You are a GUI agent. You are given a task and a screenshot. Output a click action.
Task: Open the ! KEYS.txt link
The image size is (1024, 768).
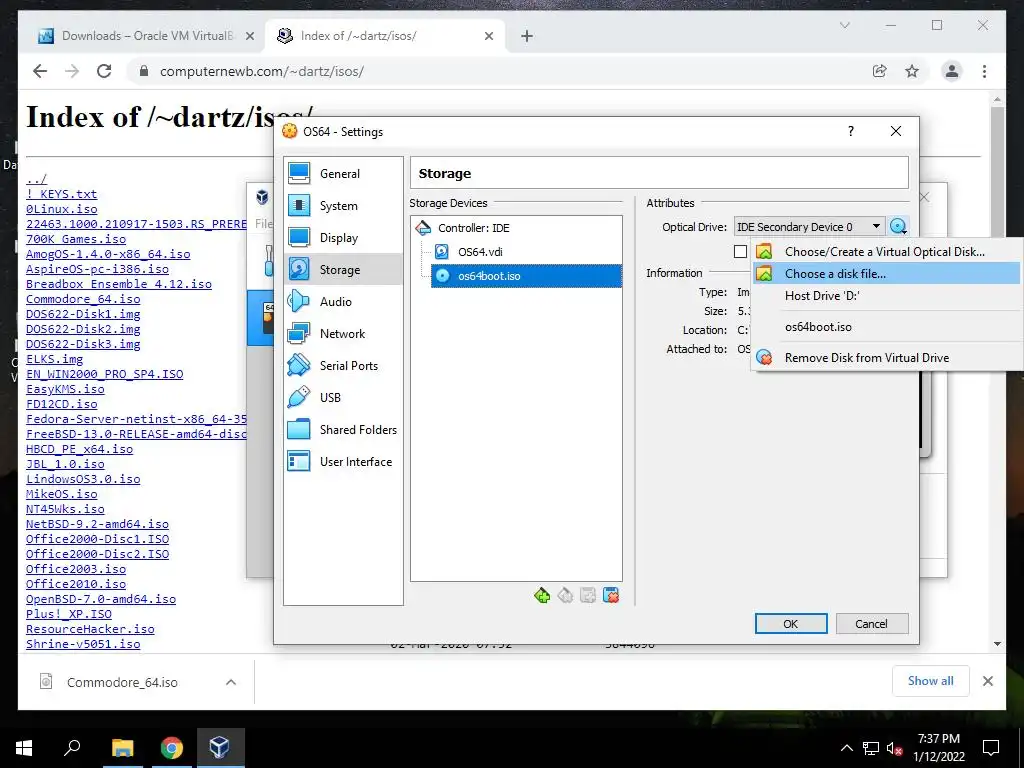(61, 194)
